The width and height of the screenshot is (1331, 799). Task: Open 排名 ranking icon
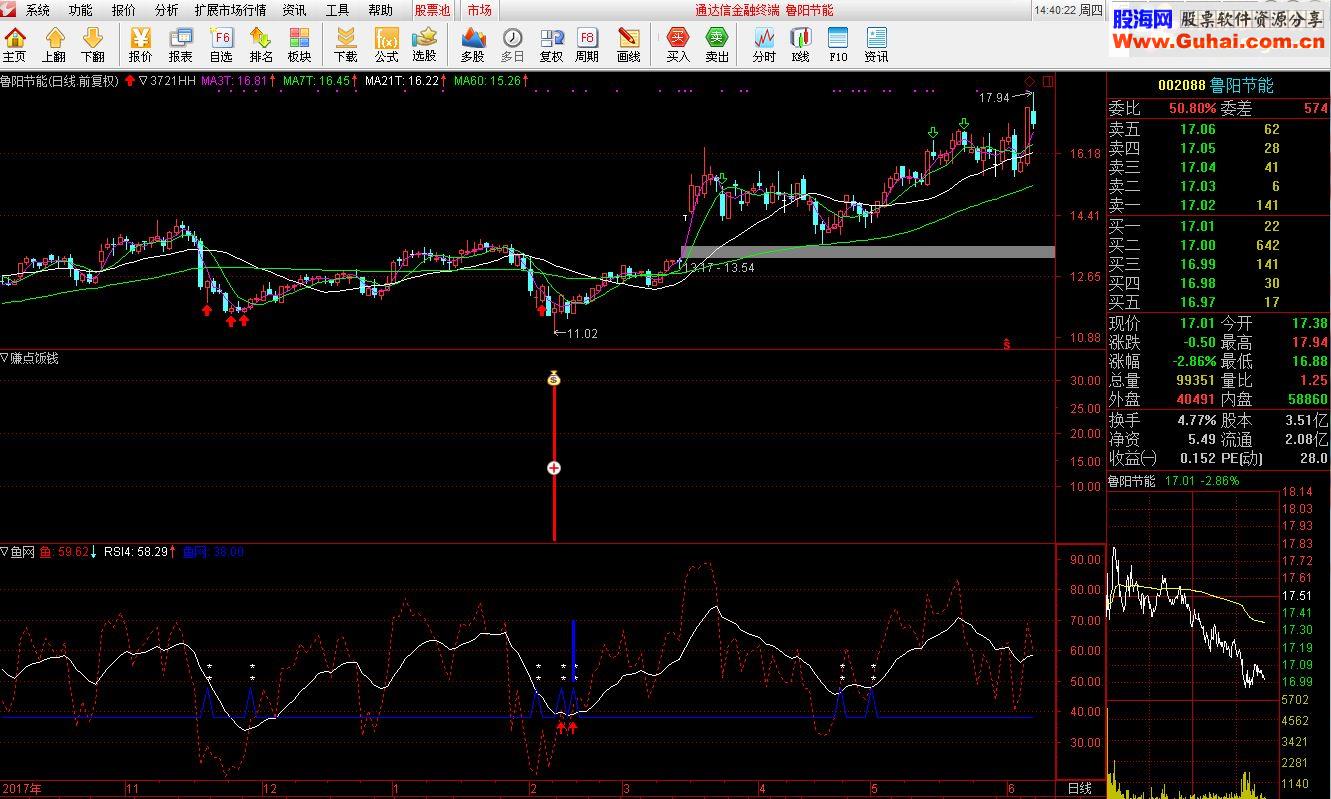point(261,45)
